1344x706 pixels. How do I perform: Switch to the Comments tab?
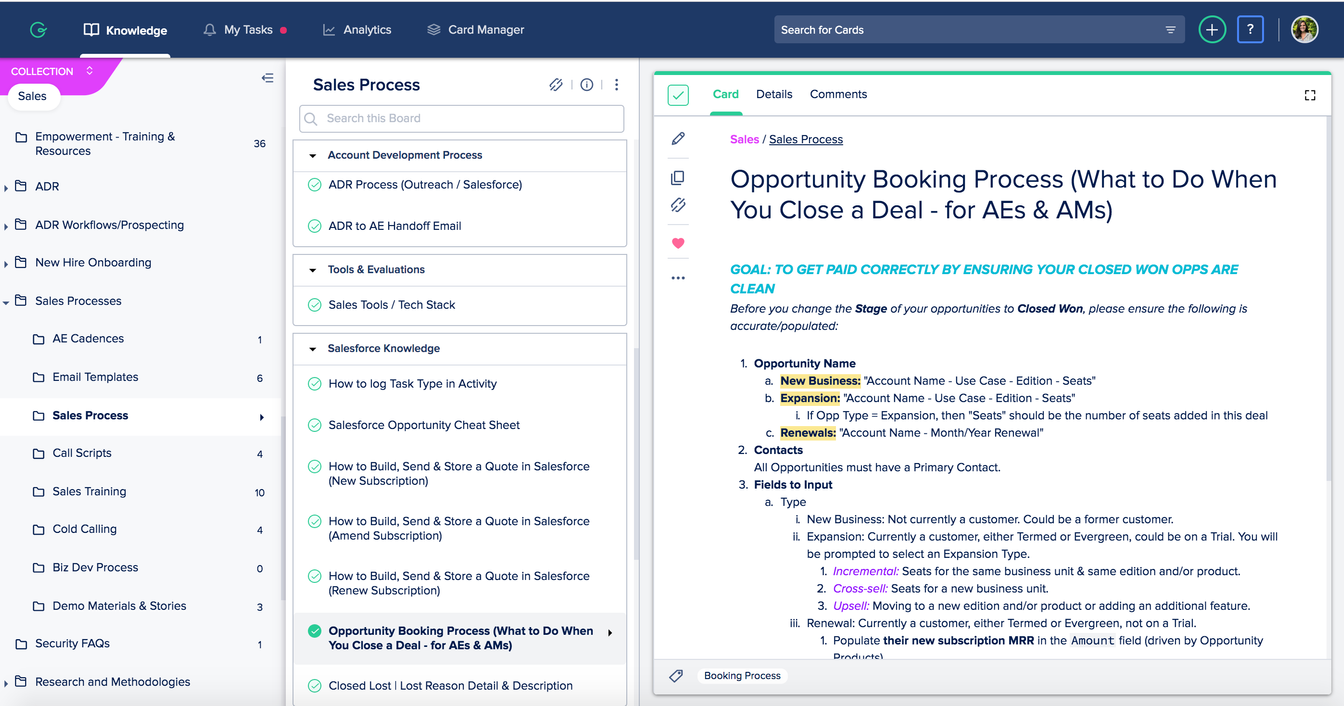(838, 94)
